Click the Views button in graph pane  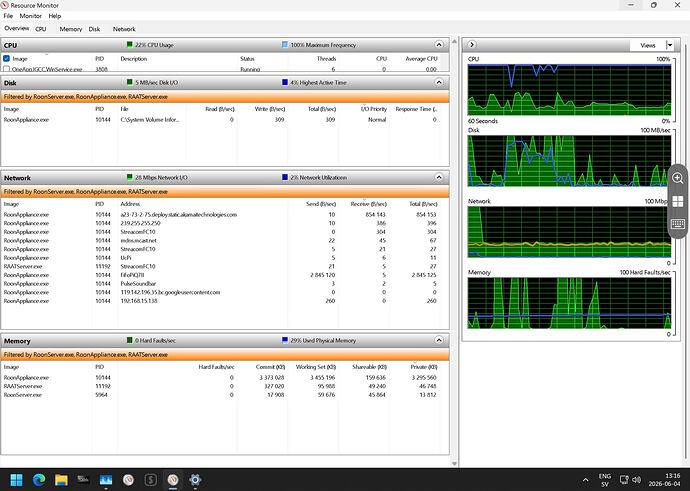pyautogui.click(x=648, y=45)
